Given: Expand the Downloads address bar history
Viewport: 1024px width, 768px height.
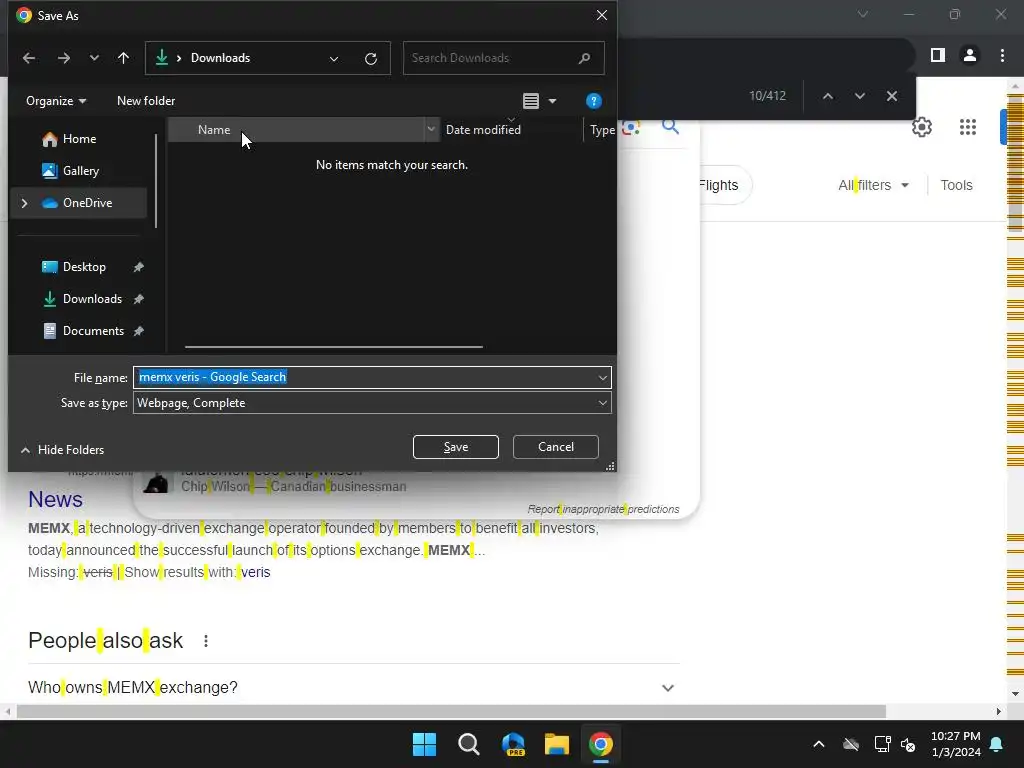Looking at the screenshot, I should tap(334, 59).
